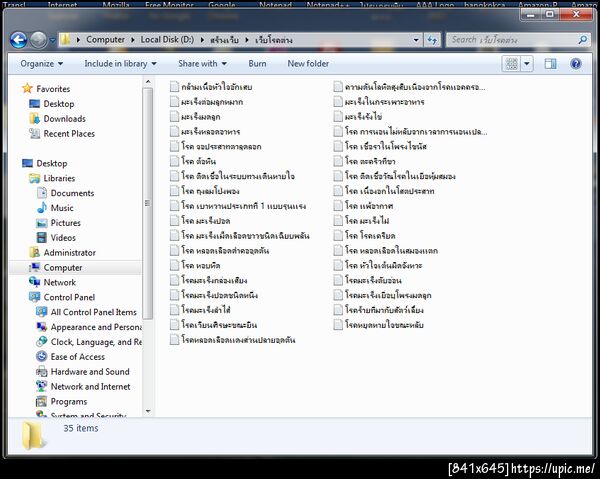Screen dimensions: 600x479
Task: Click the Forward arrow navigation button
Action: (x=38, y=40)
